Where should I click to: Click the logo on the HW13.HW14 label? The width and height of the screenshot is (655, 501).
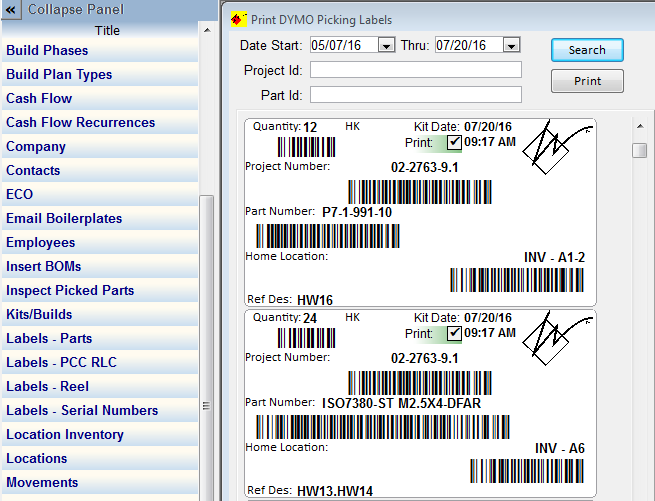pos(557,338)
